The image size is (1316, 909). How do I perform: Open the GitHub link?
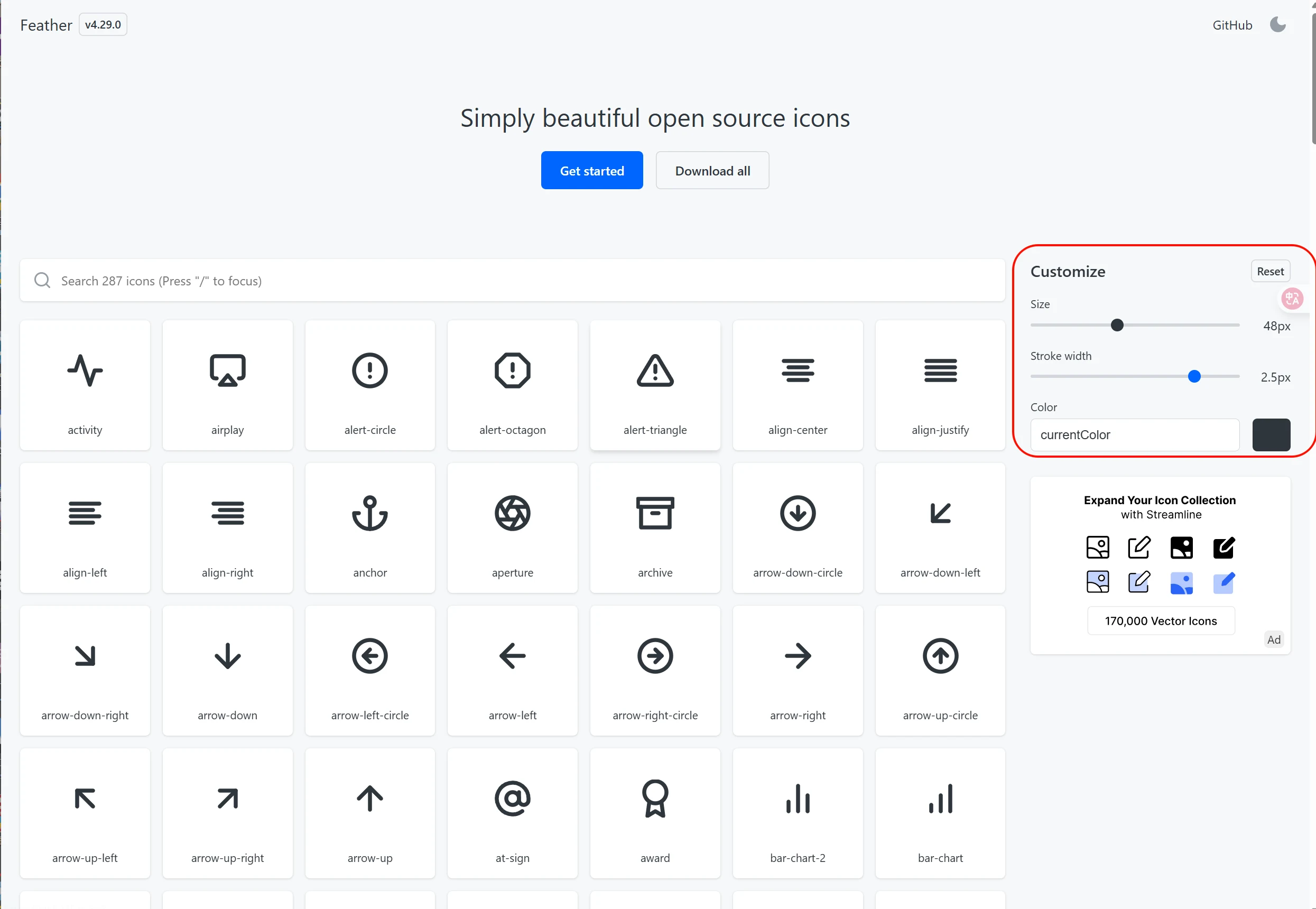tap(1232, 24)
